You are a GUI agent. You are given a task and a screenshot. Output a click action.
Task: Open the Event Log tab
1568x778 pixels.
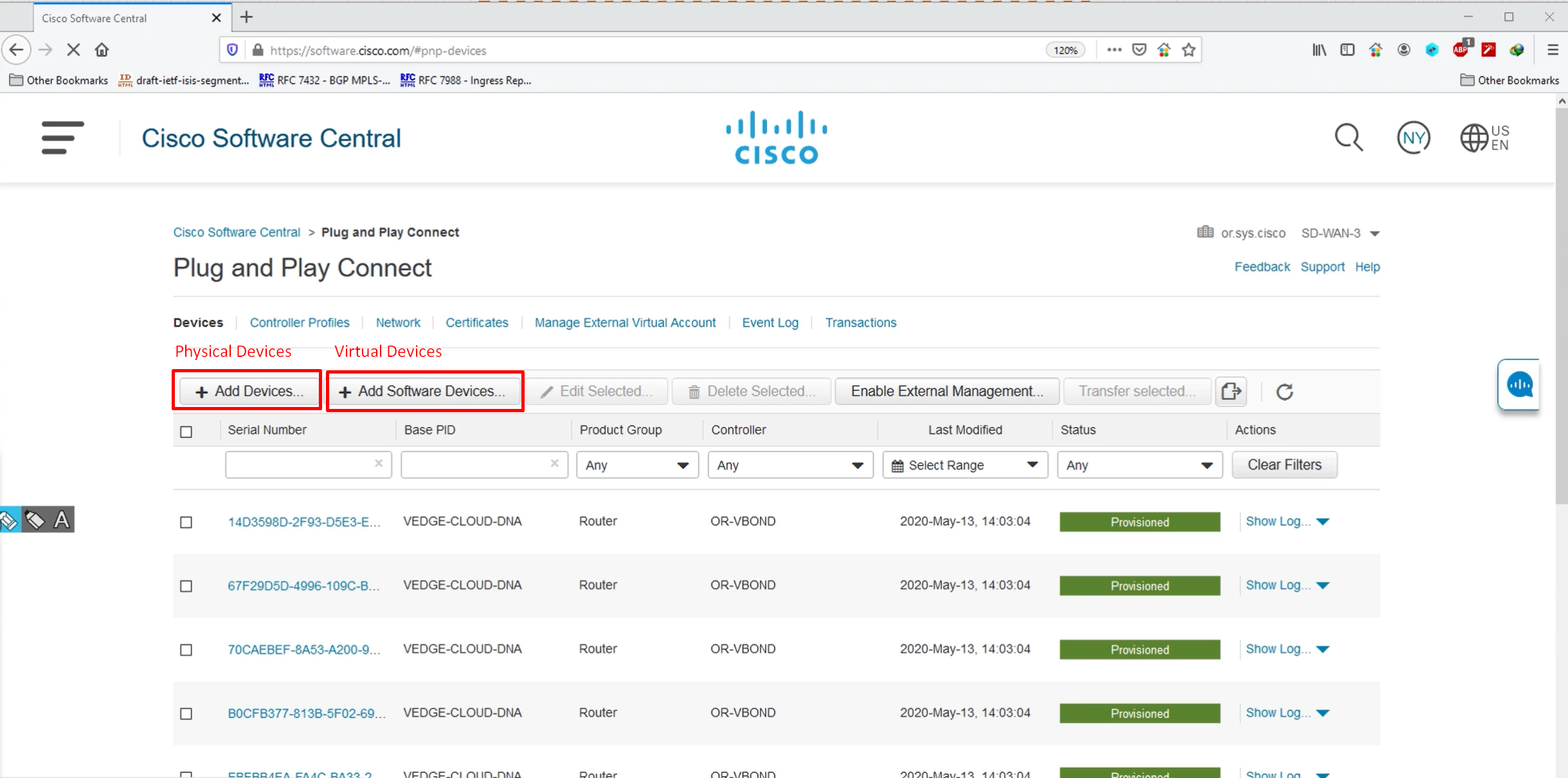770,323
